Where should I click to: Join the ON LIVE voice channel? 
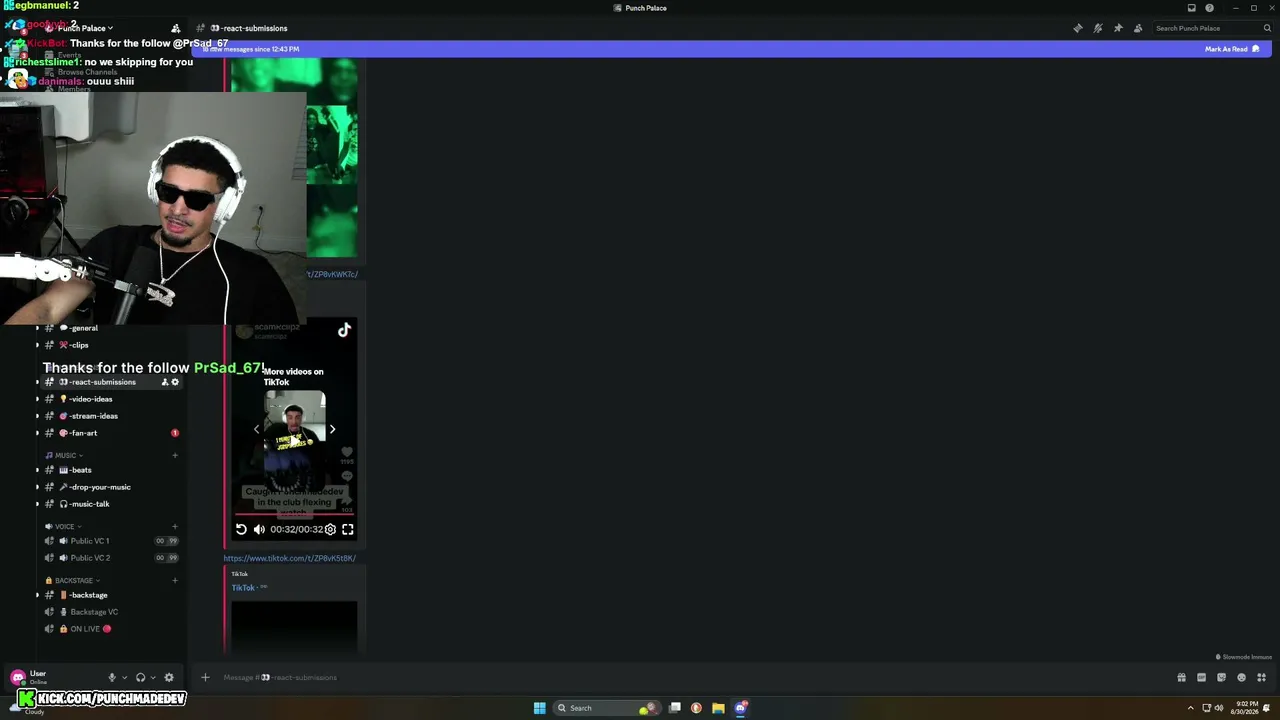pyautogui.click(x=110, y=629)
